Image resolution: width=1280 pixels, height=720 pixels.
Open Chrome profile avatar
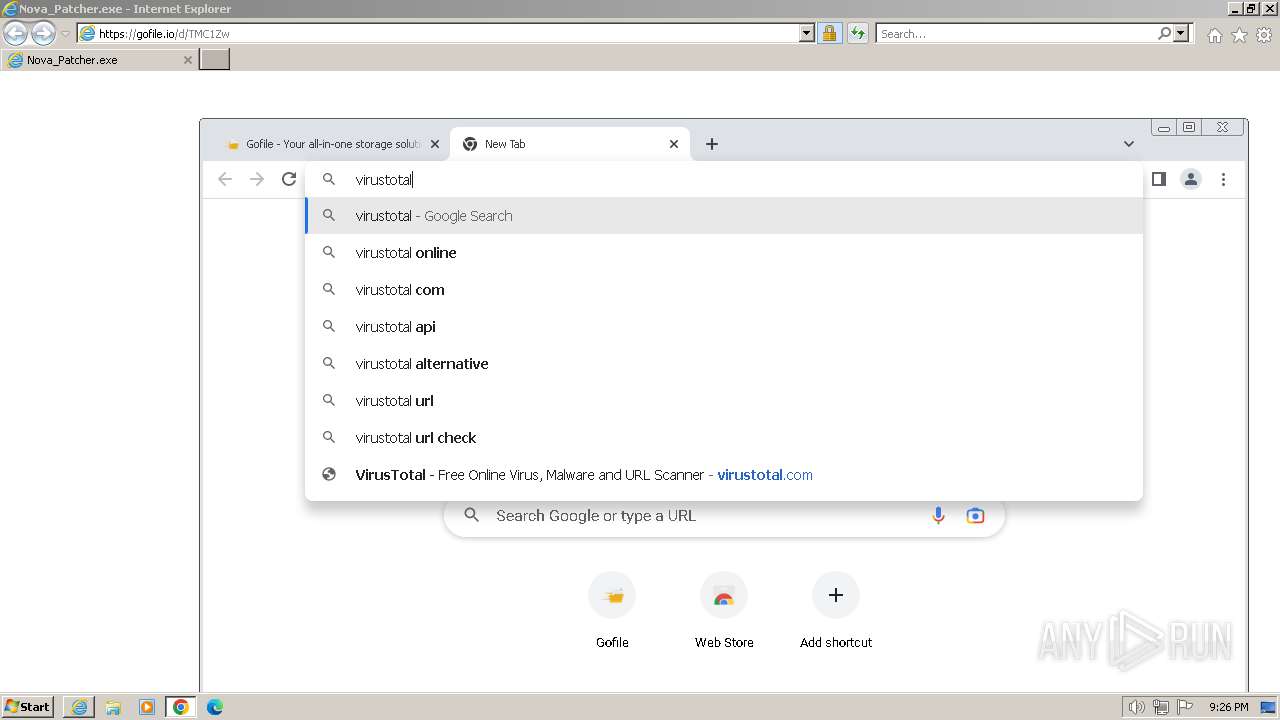1191,179
